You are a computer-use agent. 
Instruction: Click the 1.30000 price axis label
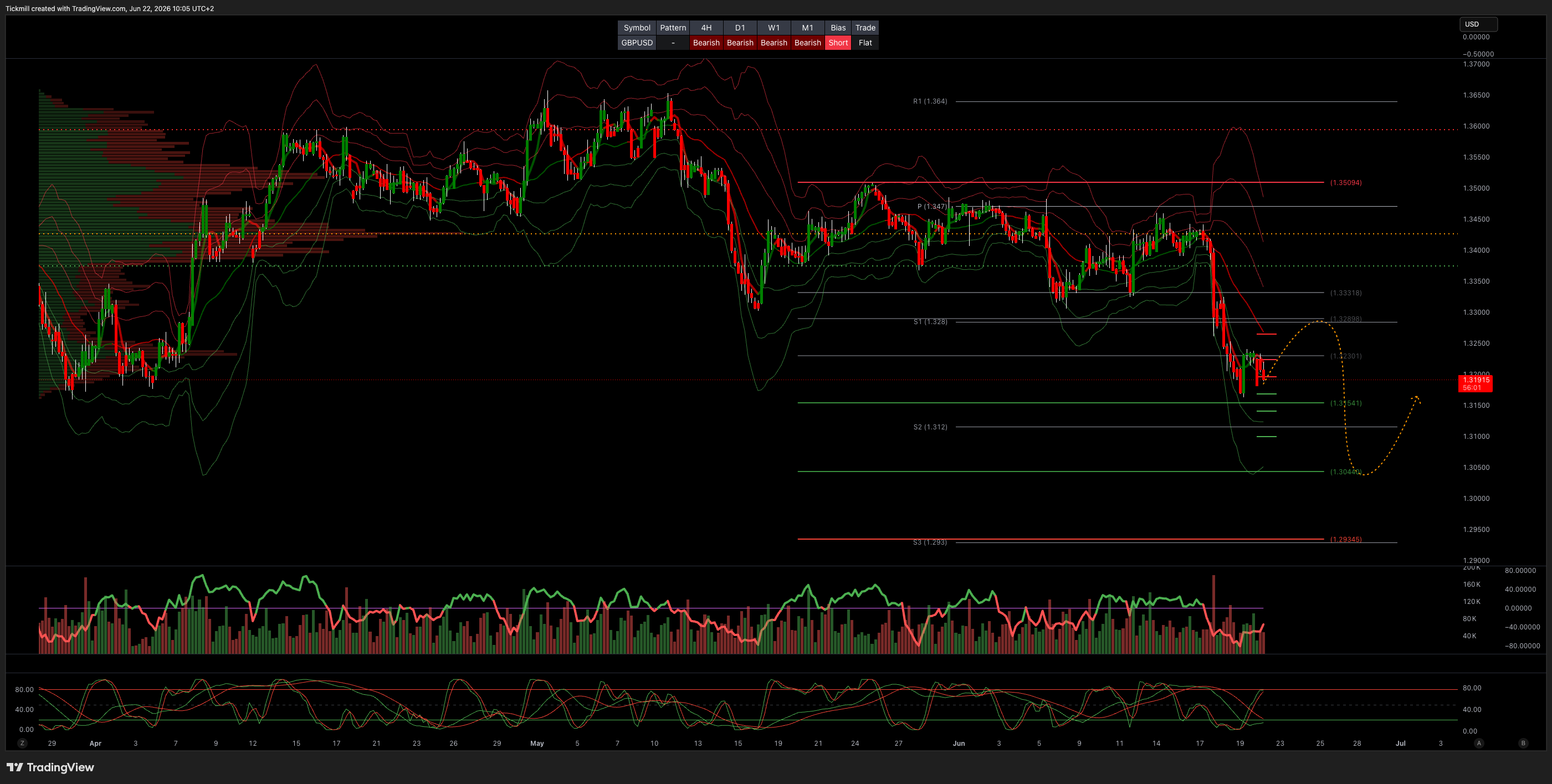tap(1476, 499)
